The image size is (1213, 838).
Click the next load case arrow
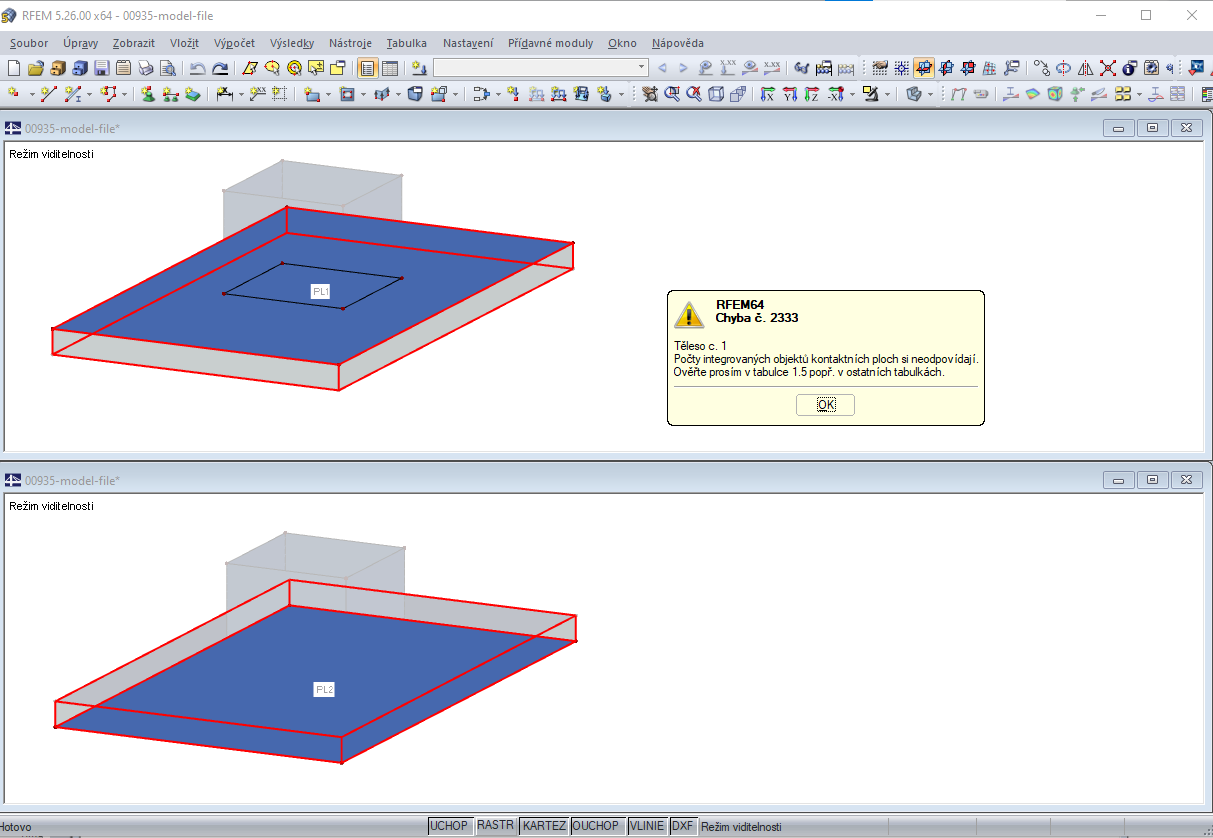tap(683, 68)
